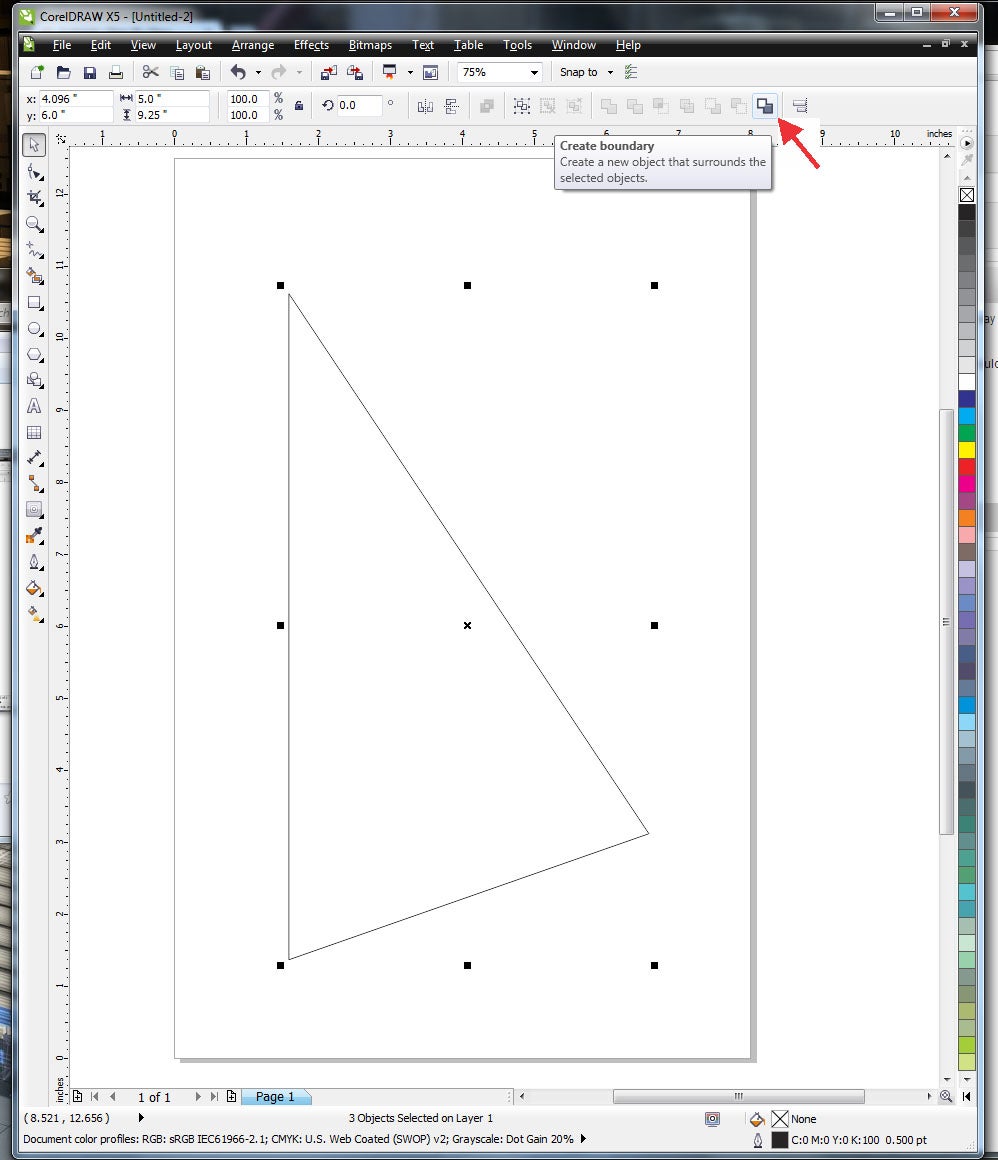Viewport: 998px width, 1160px height.
Task: Open the Undo history dropdown
Action: point(257,73)
